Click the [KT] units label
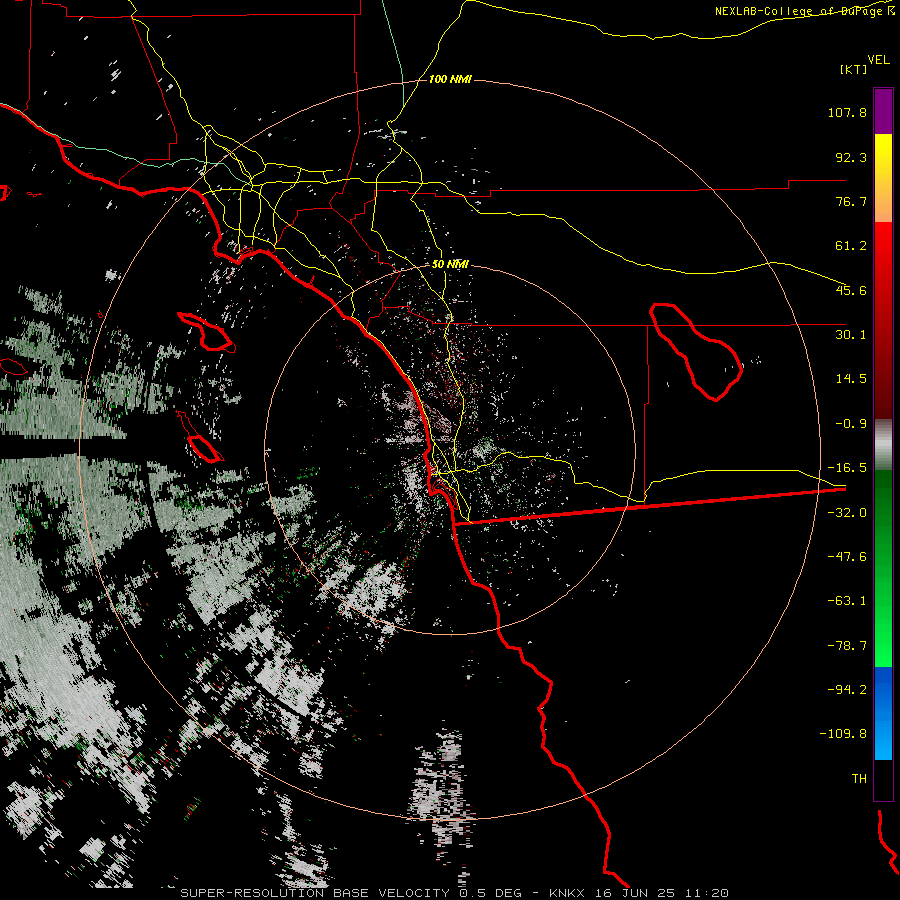The height and width of the screenshot is (900, 900). pyautogui.click(x=854, y=69)
